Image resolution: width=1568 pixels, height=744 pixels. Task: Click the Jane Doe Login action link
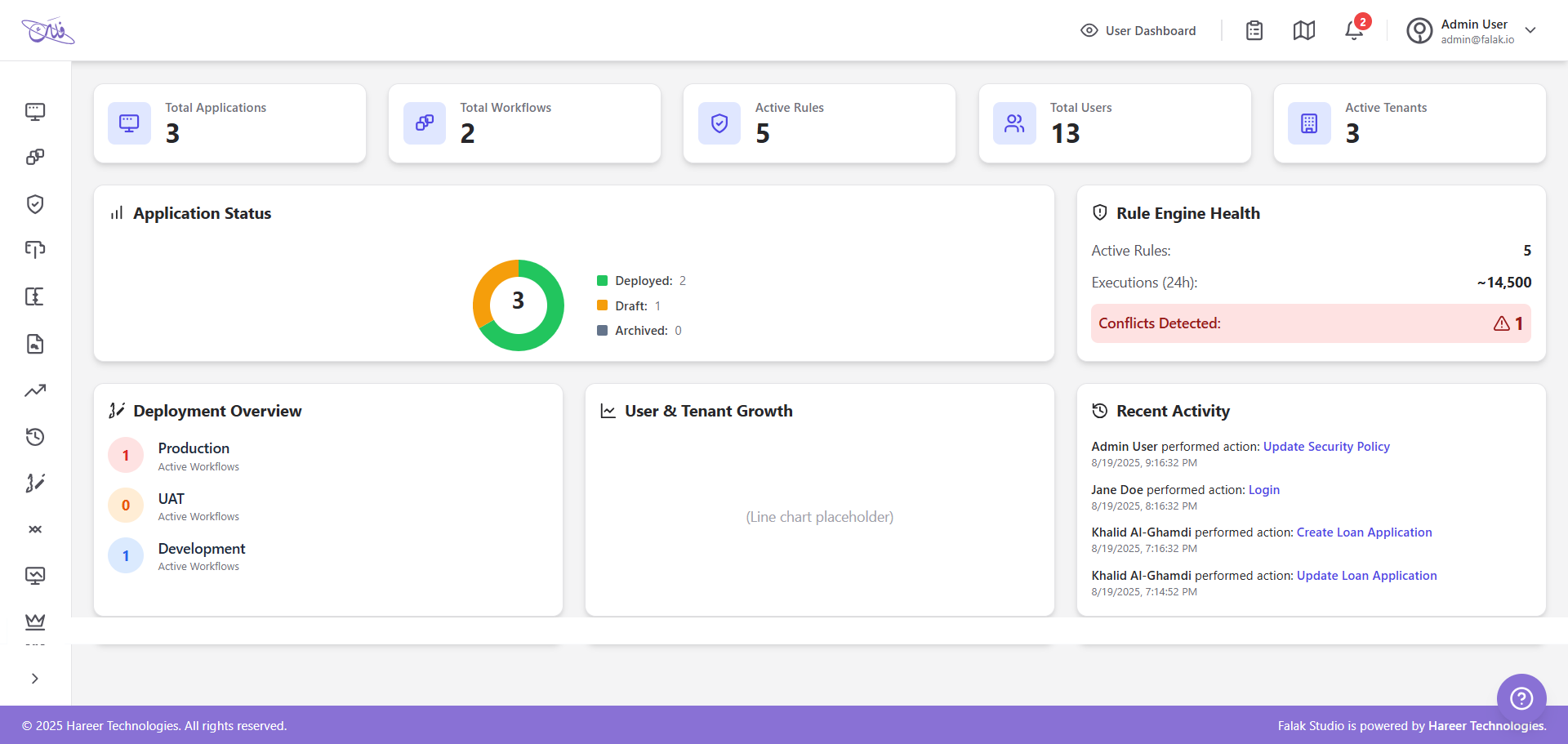[1263, 490]
